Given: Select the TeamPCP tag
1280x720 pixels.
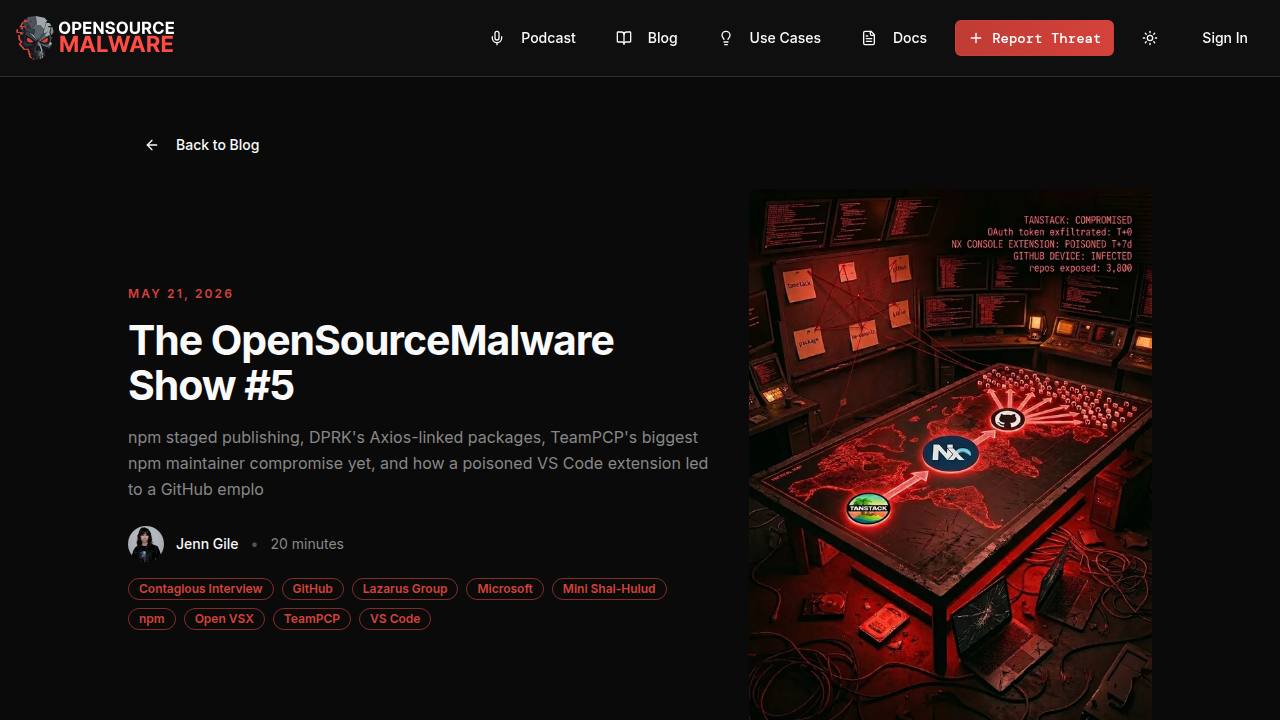Looking at the screenshot, I should pyautogui.click(x=312, y=619).
